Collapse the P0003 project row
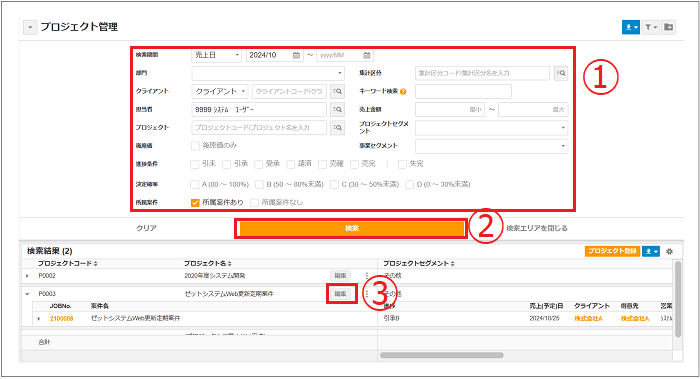 [27, 294]
